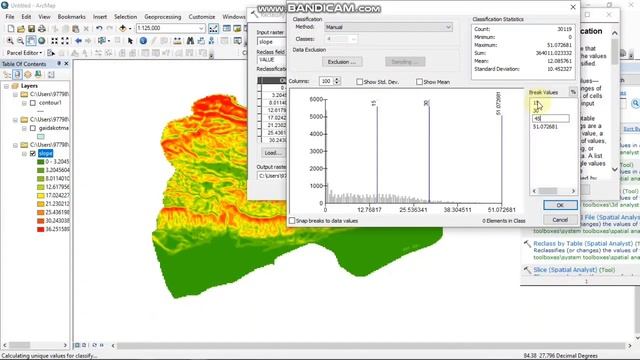Switch to List By Visibility view

click(28, 74)
